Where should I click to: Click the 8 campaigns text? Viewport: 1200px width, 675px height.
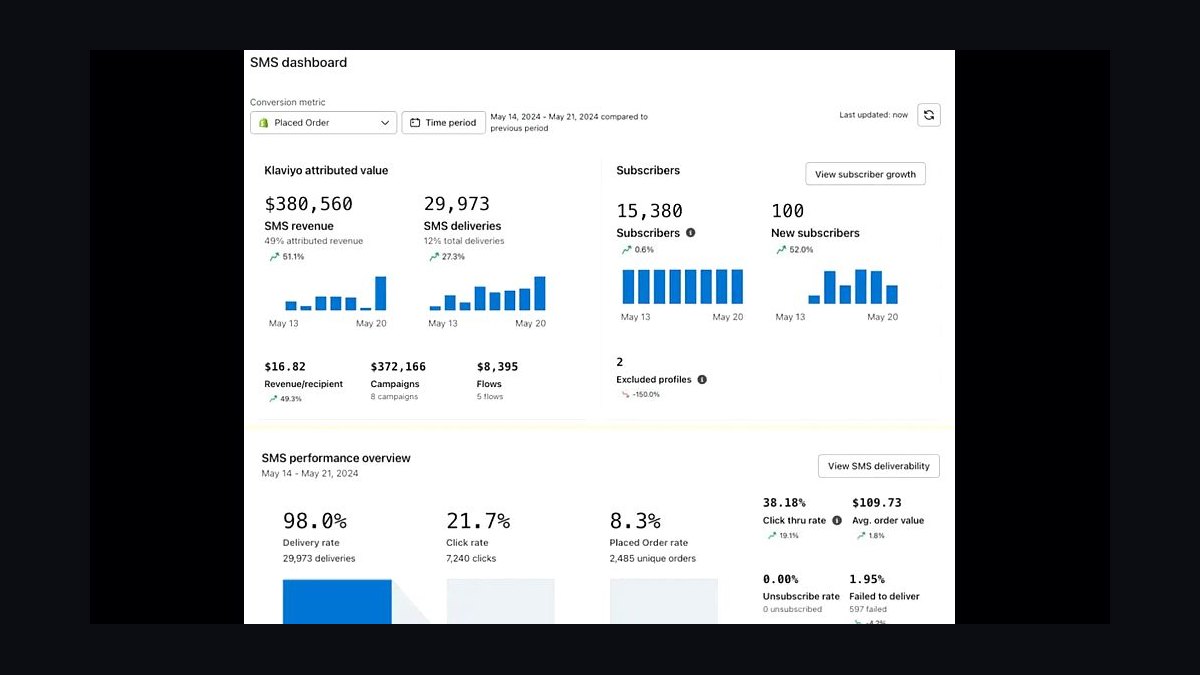pos(394,397)
